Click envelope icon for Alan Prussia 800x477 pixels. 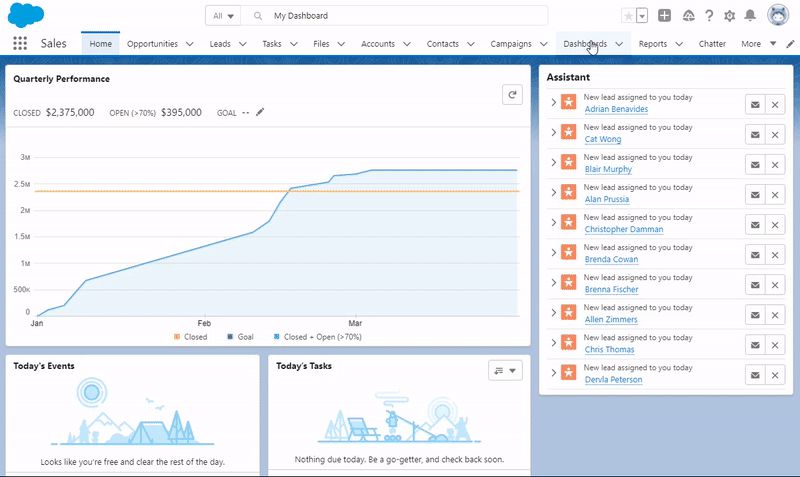click(x=755, y=195)
